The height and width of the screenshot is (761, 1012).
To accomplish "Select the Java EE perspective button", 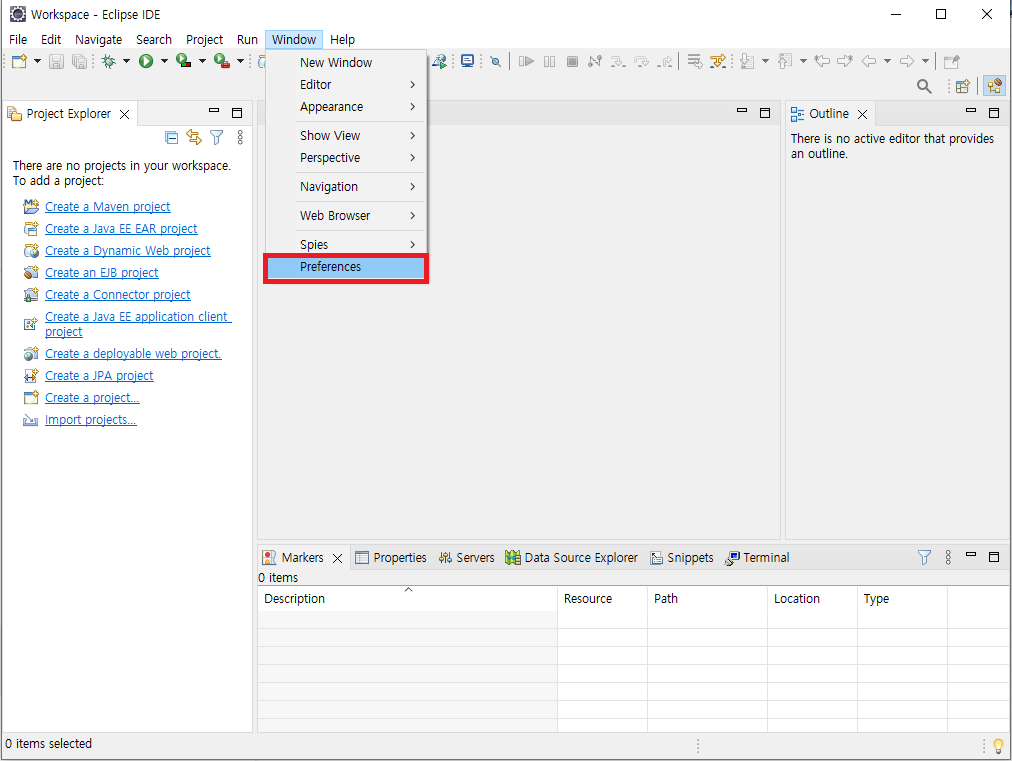I will point(995,86).
